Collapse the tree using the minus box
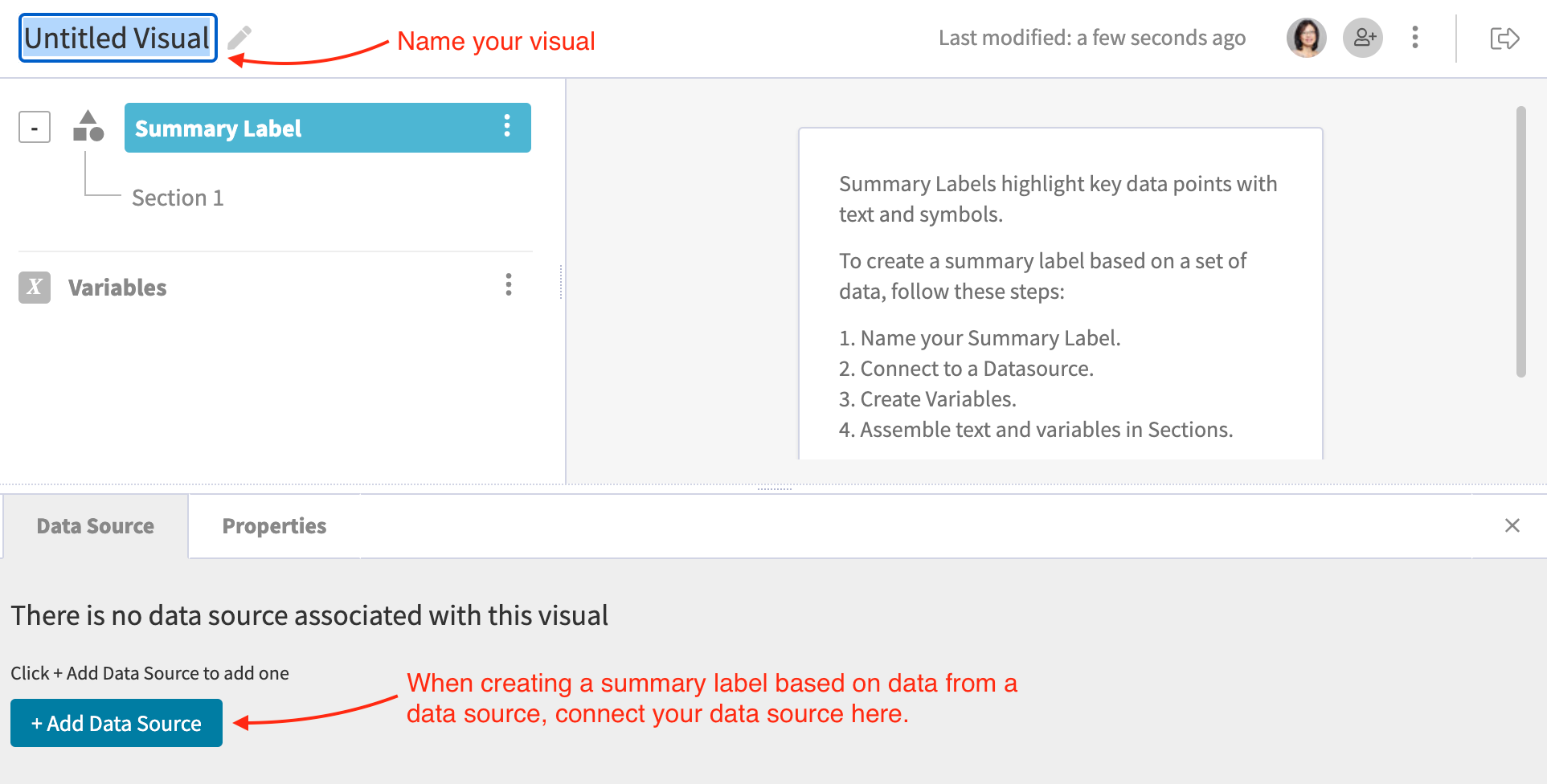The width and height of the screenshot is (1547, 784). click(x=34, y=126)
